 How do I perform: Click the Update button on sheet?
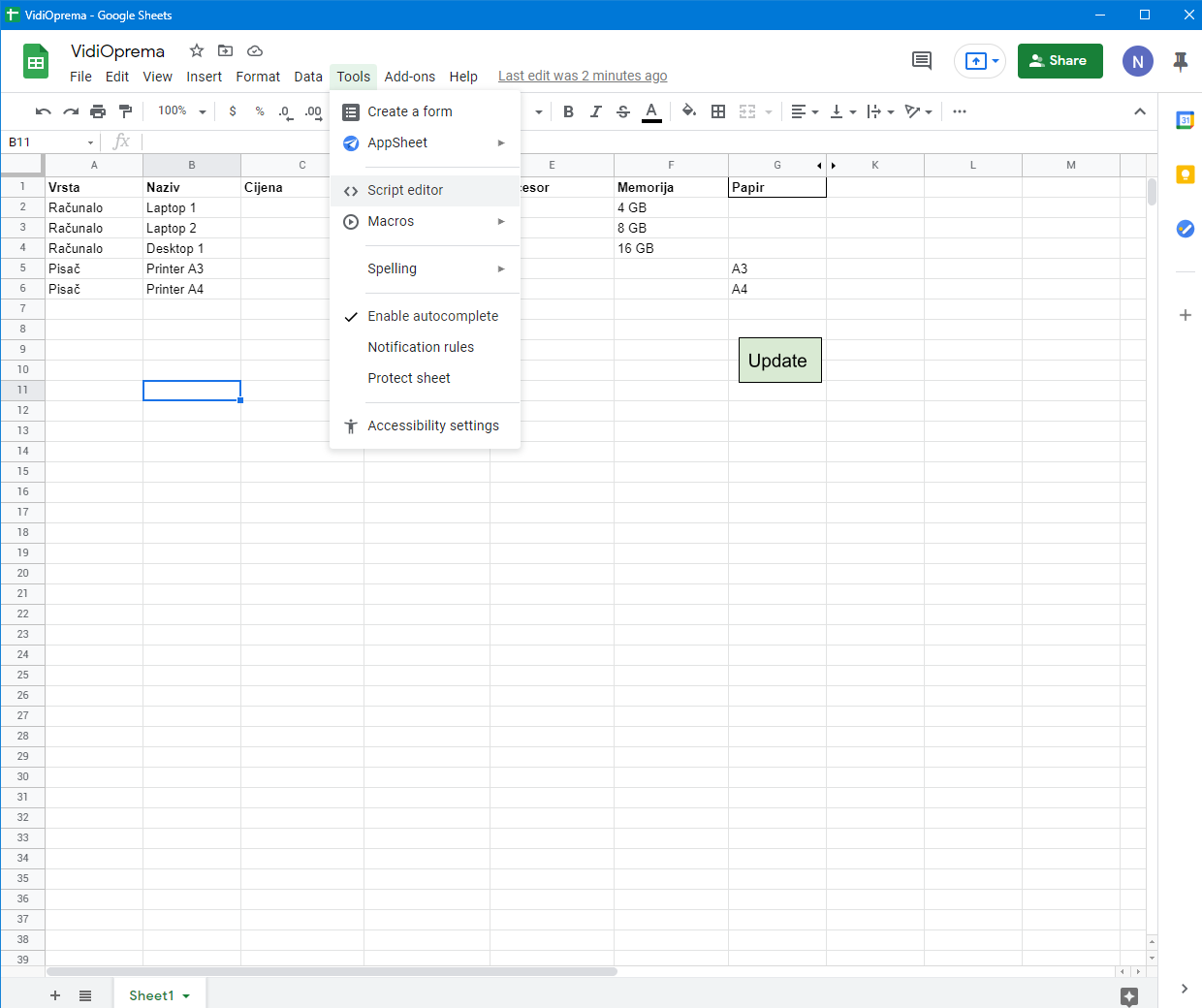pyautogui.click(x=779, y=361)
